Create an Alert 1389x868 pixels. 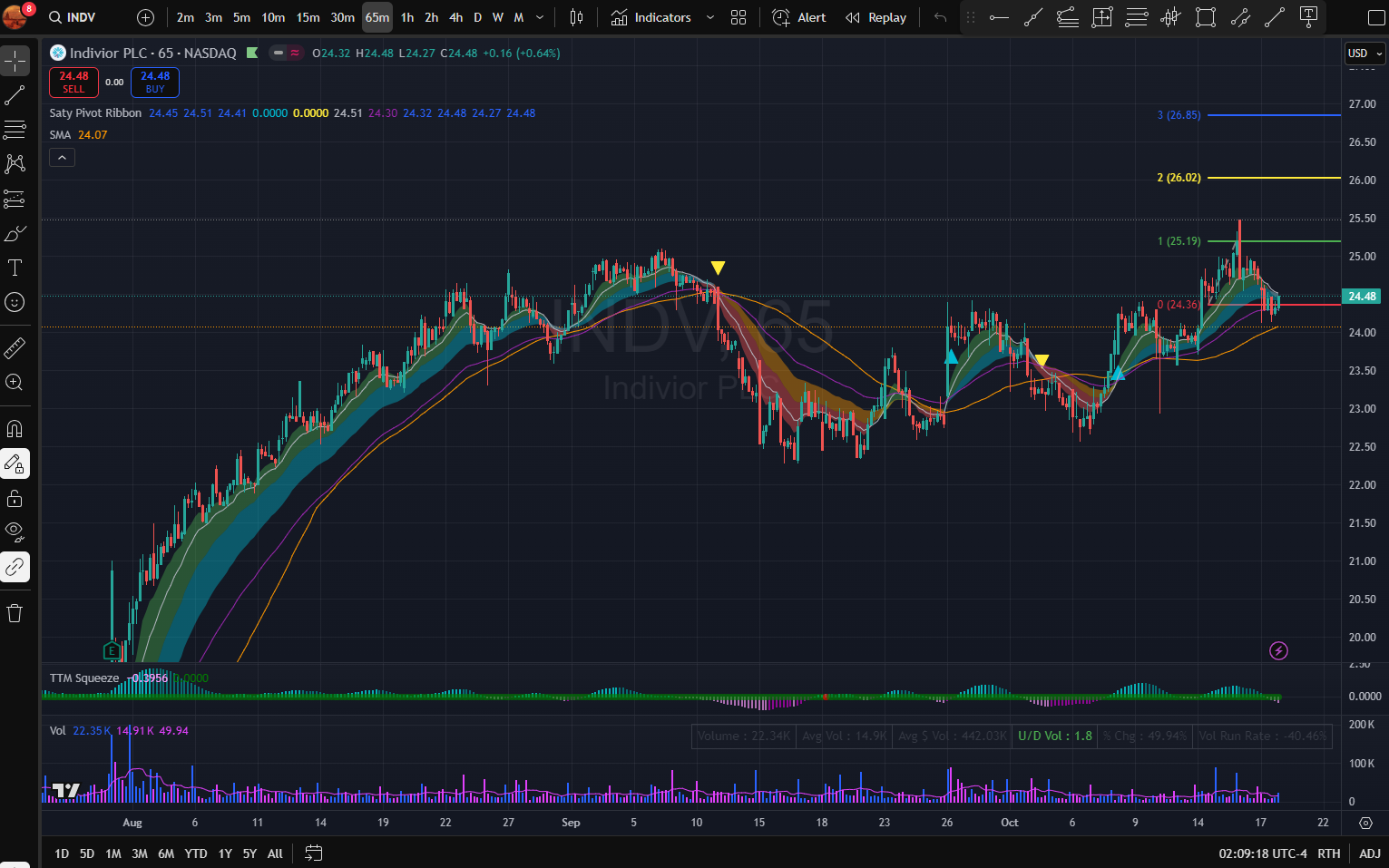coord(799,17)
